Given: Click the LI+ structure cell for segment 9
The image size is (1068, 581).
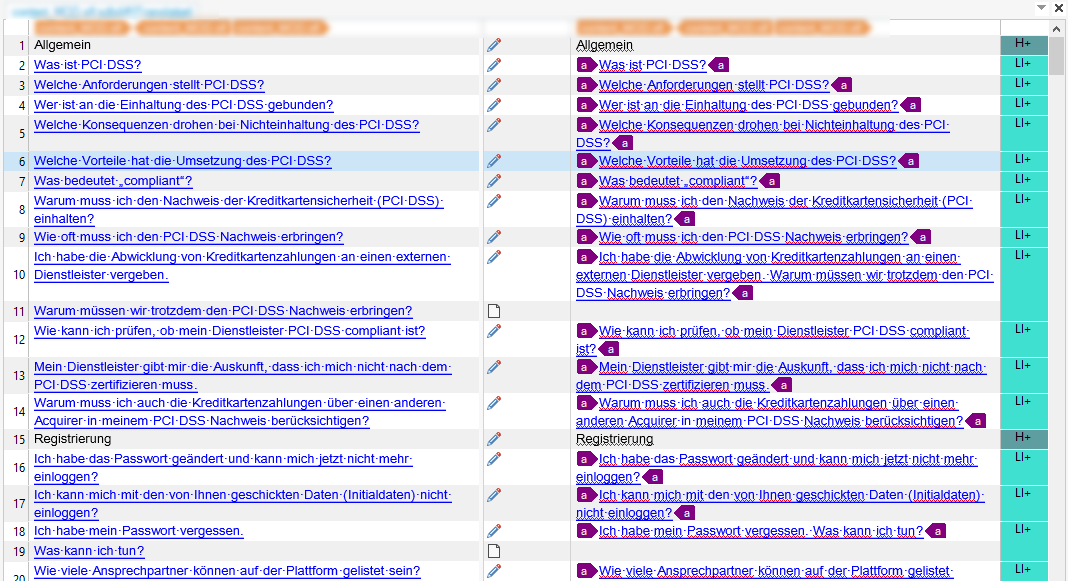Looking at the screenshot, I should point(1024,237).
